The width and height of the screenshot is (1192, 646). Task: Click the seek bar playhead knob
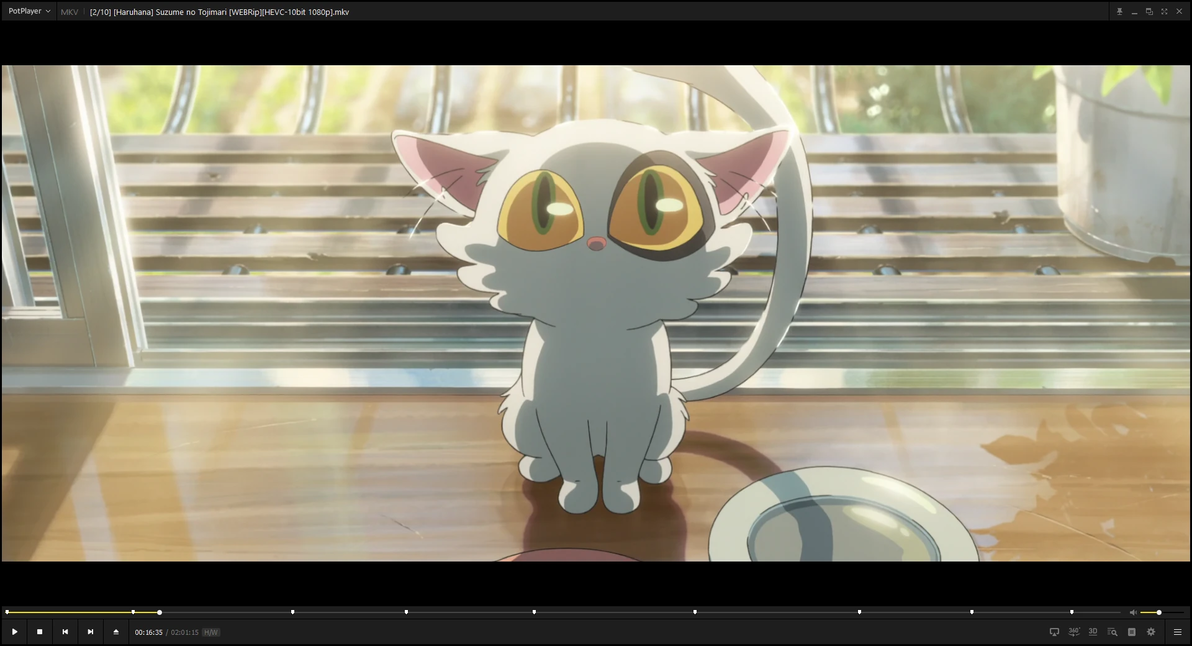coord(160,612)
